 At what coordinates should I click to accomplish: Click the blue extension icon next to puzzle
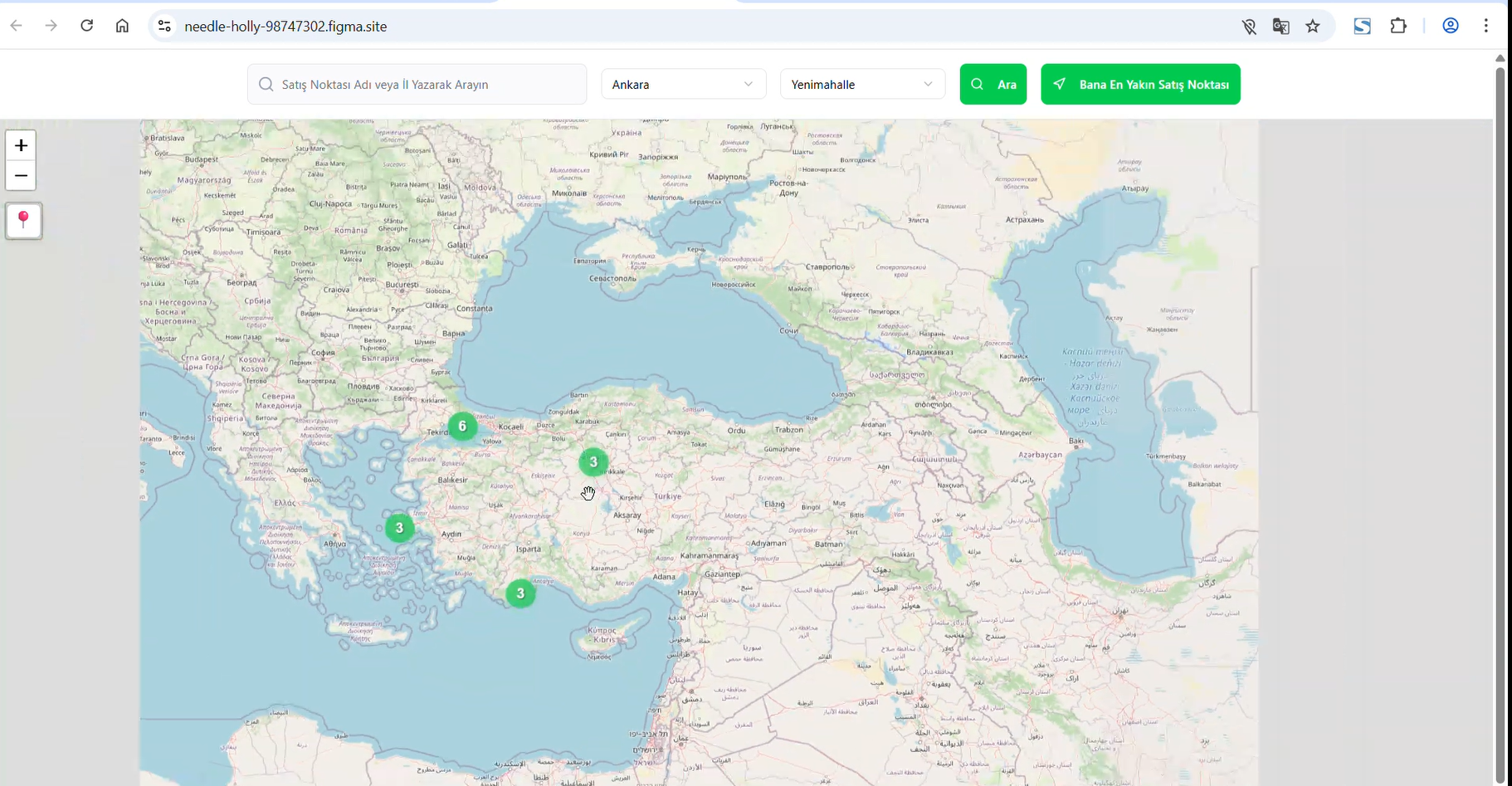pyautogui.click(x=1363, y=26)
